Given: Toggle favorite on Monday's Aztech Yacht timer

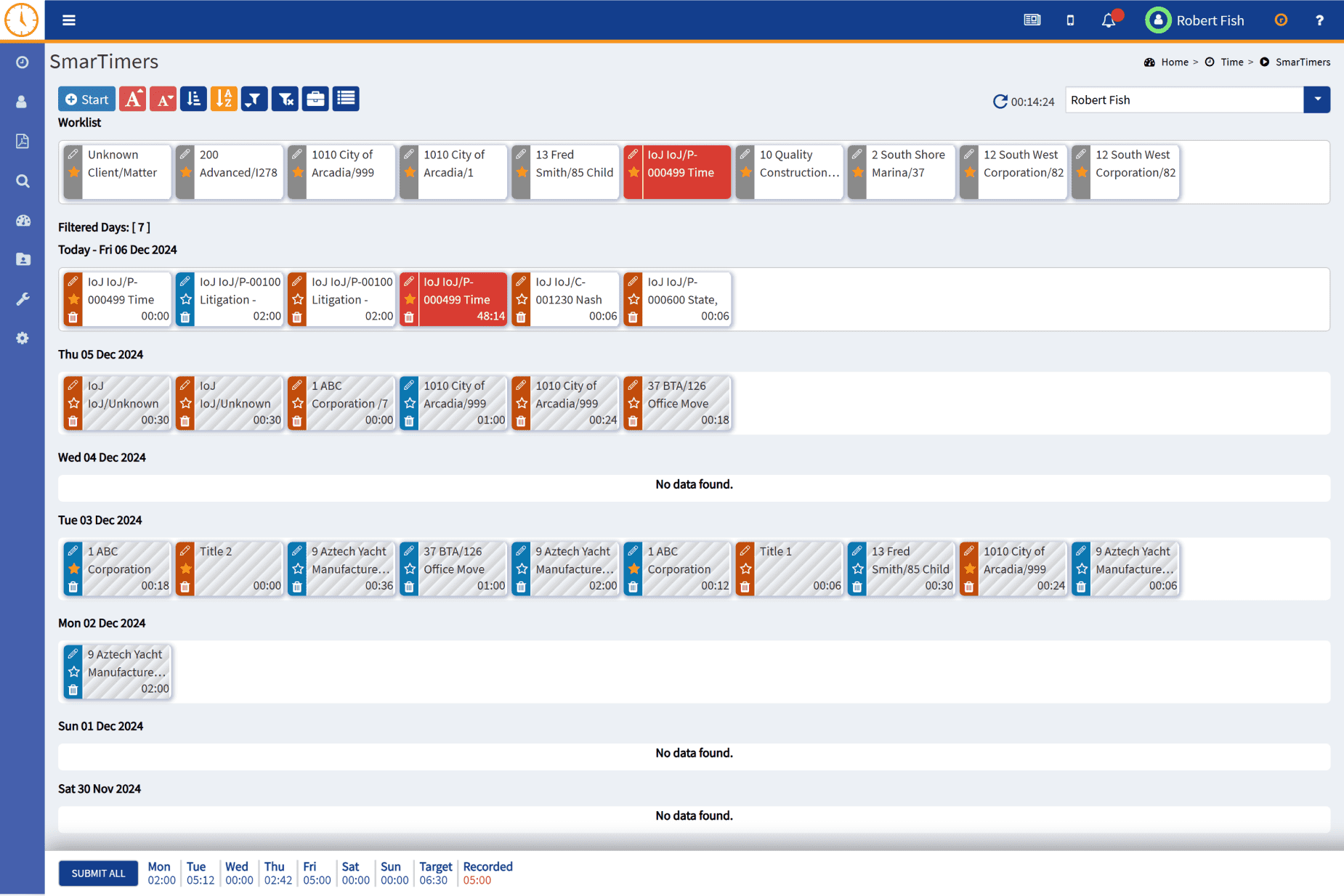Looking at the screenshot, I should [x=73, y=672].
